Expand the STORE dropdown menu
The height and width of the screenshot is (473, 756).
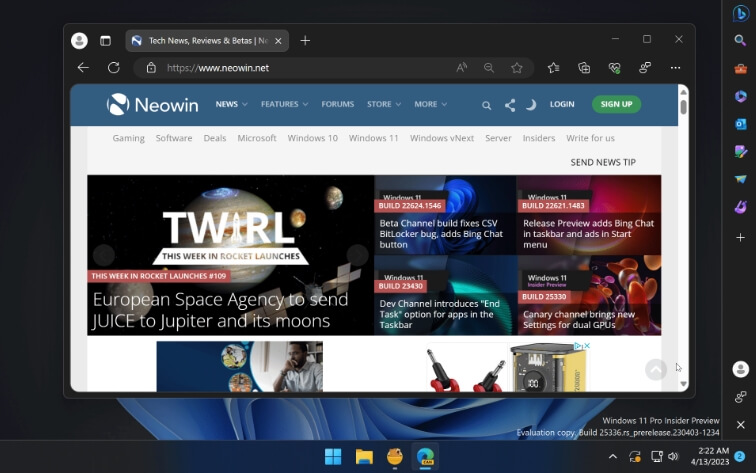click(384, 104)
